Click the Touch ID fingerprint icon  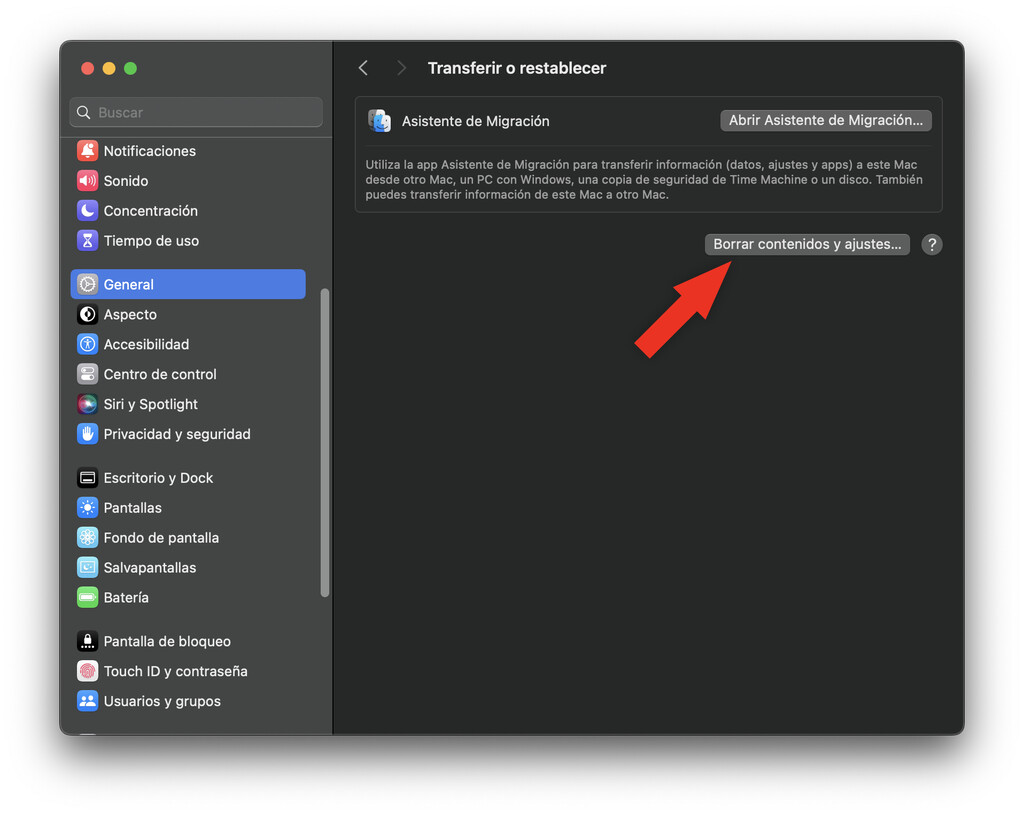click(87, 671)
